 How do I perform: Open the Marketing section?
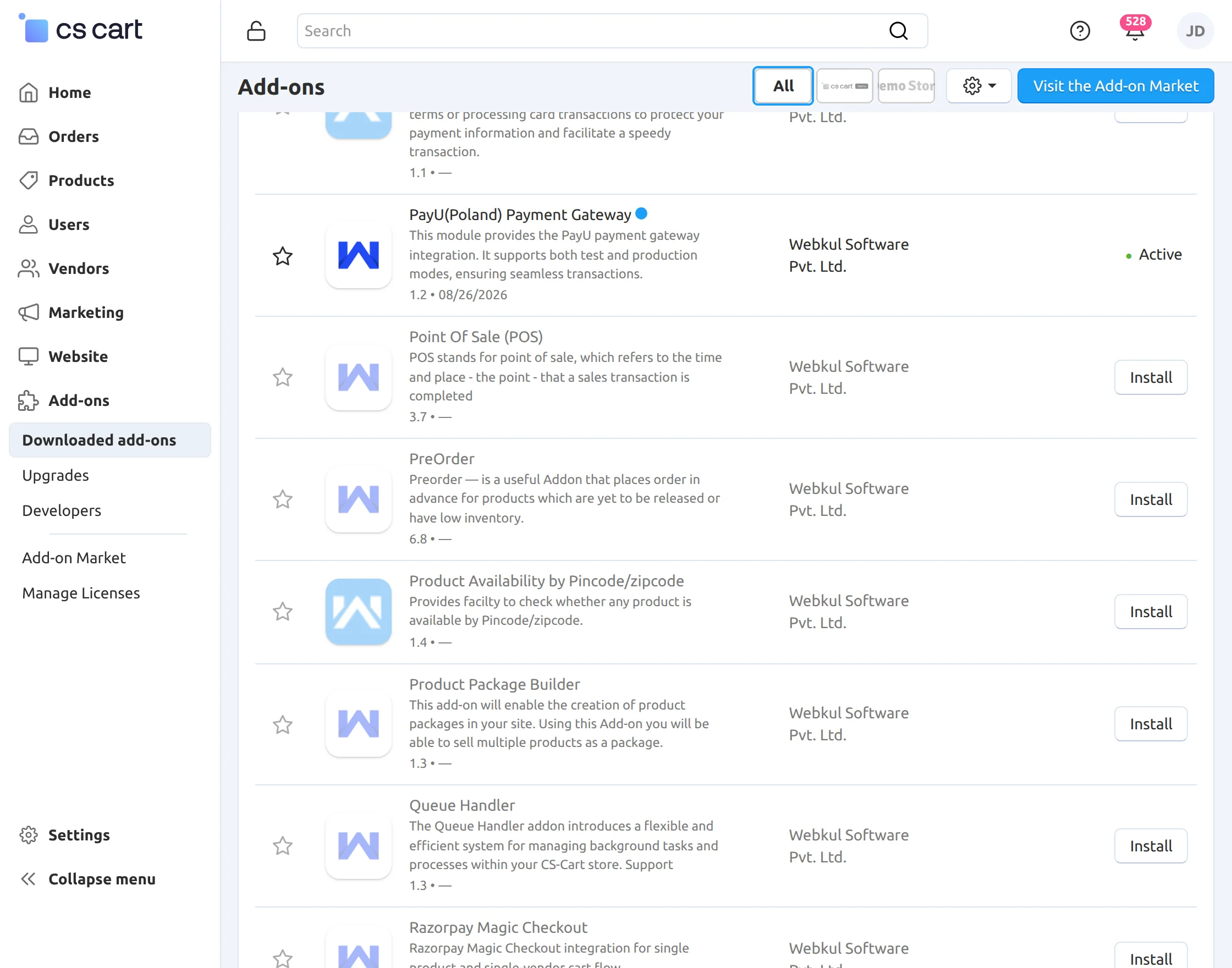[x=71, y=312]
